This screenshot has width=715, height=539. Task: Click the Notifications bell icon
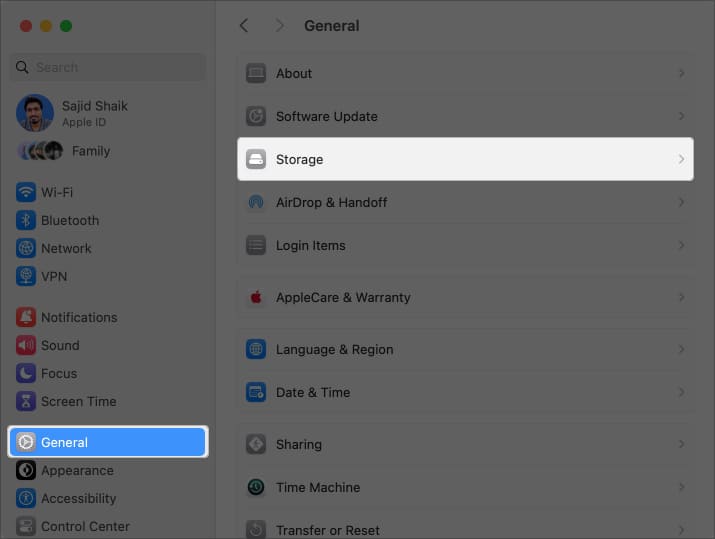click(26, 317)
